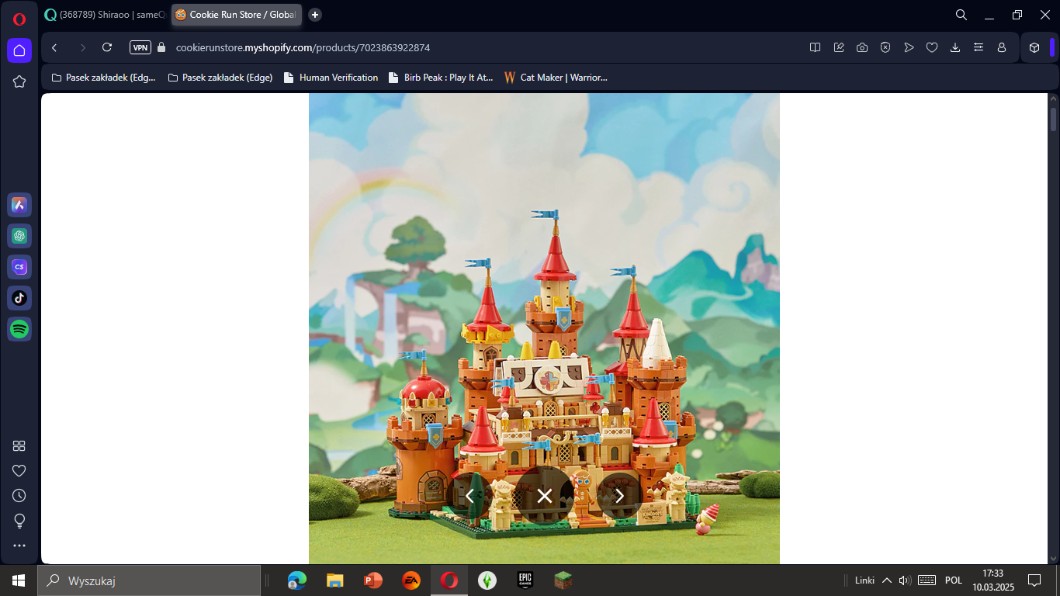The image size is (1060, 596).
Task: Open three-dots sidebar setup menu
Action: click(19, 546)
